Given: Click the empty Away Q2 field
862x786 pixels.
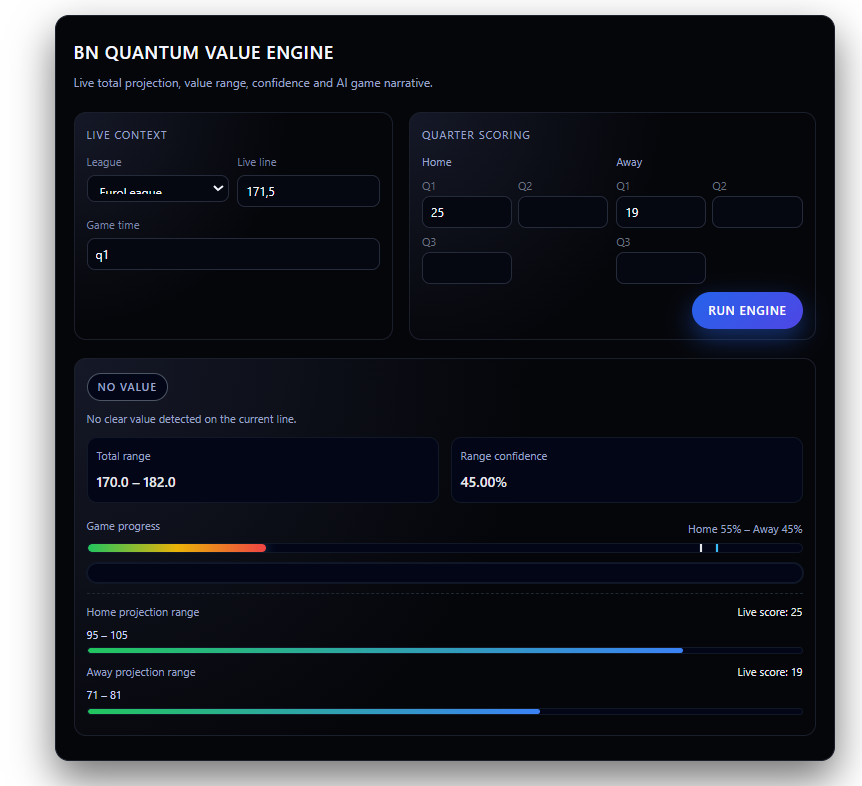Looking at the screenshot, I should click(x=757, y=212).
